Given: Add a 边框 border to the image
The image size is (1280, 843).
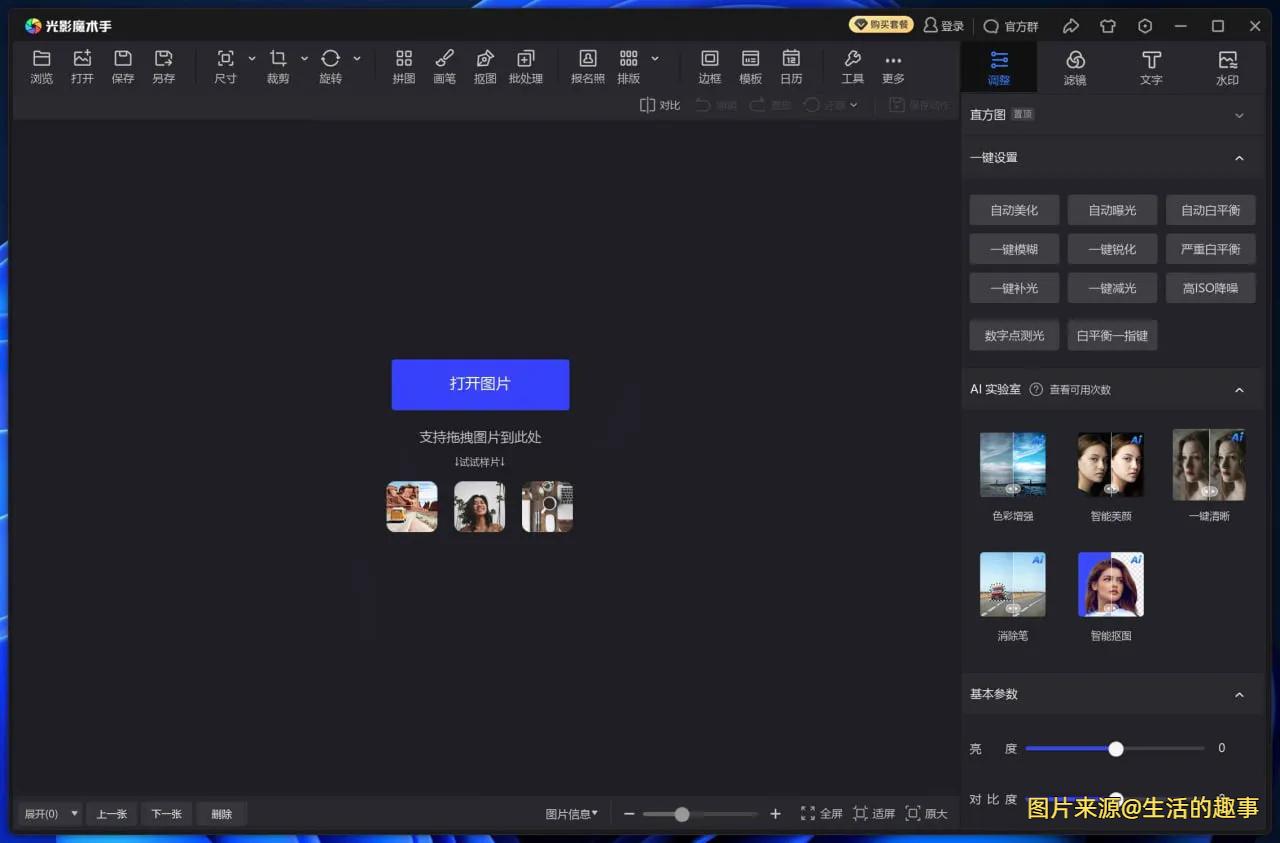Looking at the screenshot, I should pos(709,66).
